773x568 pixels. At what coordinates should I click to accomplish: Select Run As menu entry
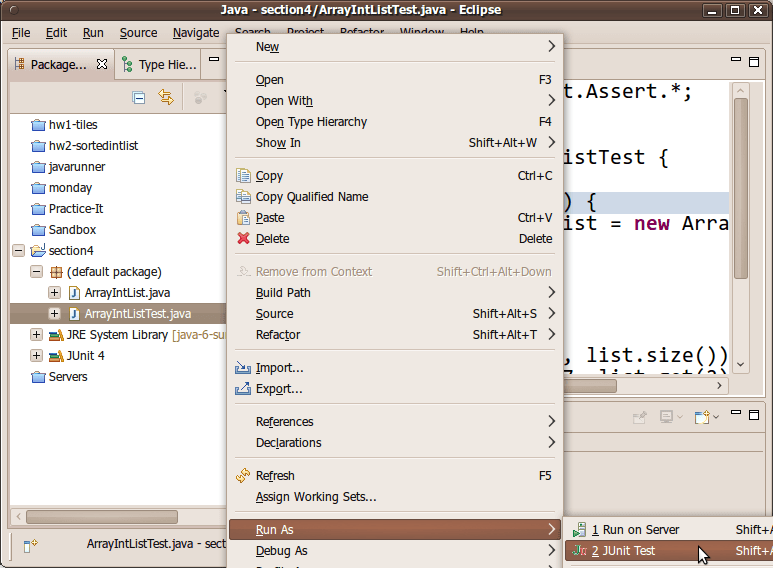click(x=395, y=530)
